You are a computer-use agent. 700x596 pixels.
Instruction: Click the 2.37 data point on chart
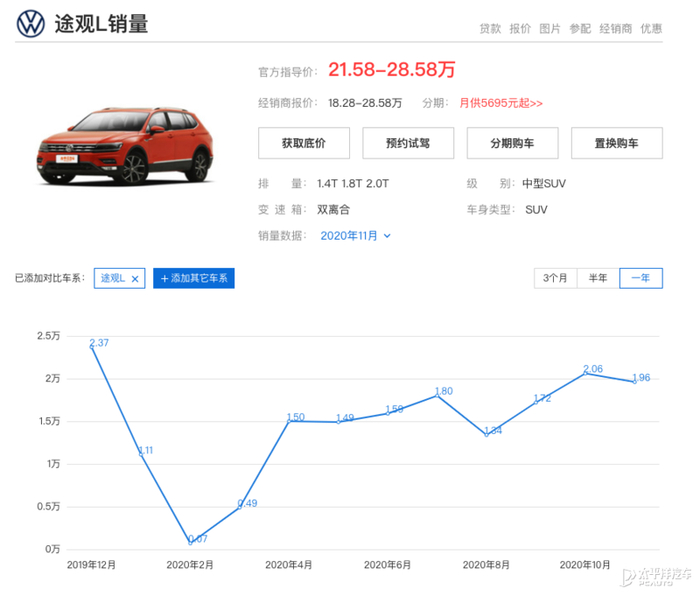91,346
